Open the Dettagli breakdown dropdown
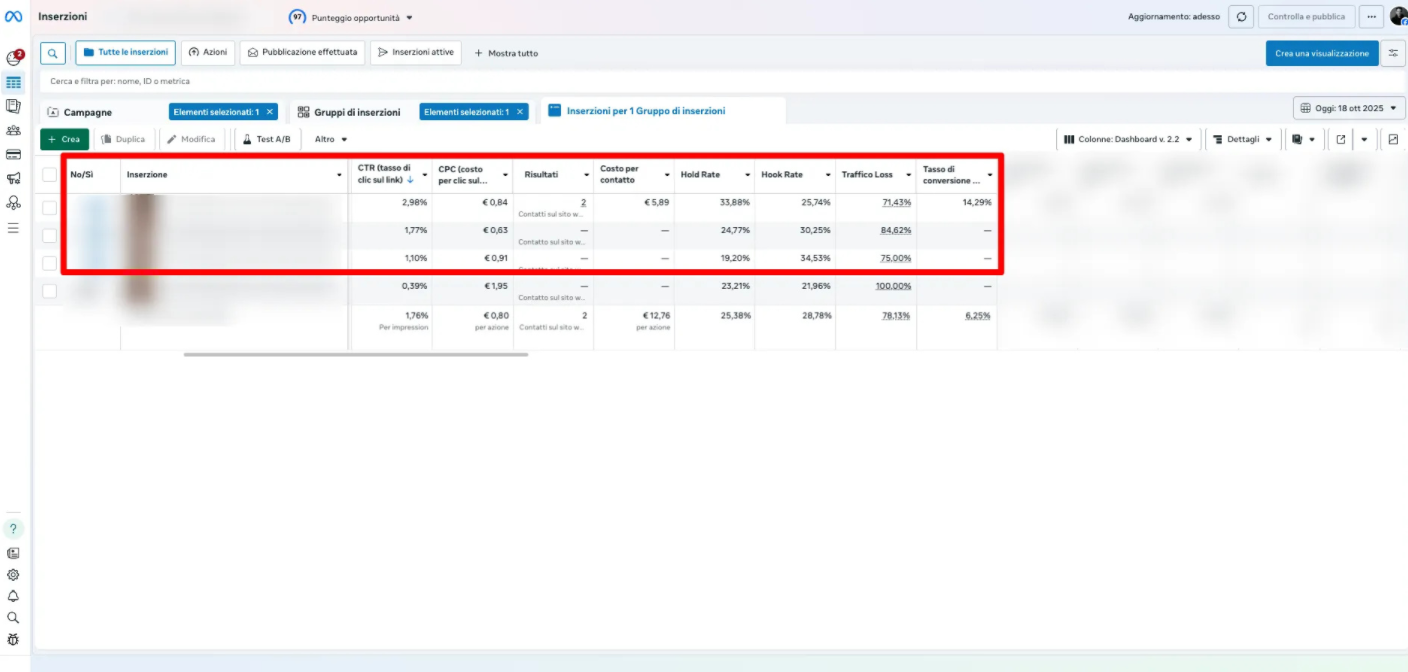 [1242, 139]
